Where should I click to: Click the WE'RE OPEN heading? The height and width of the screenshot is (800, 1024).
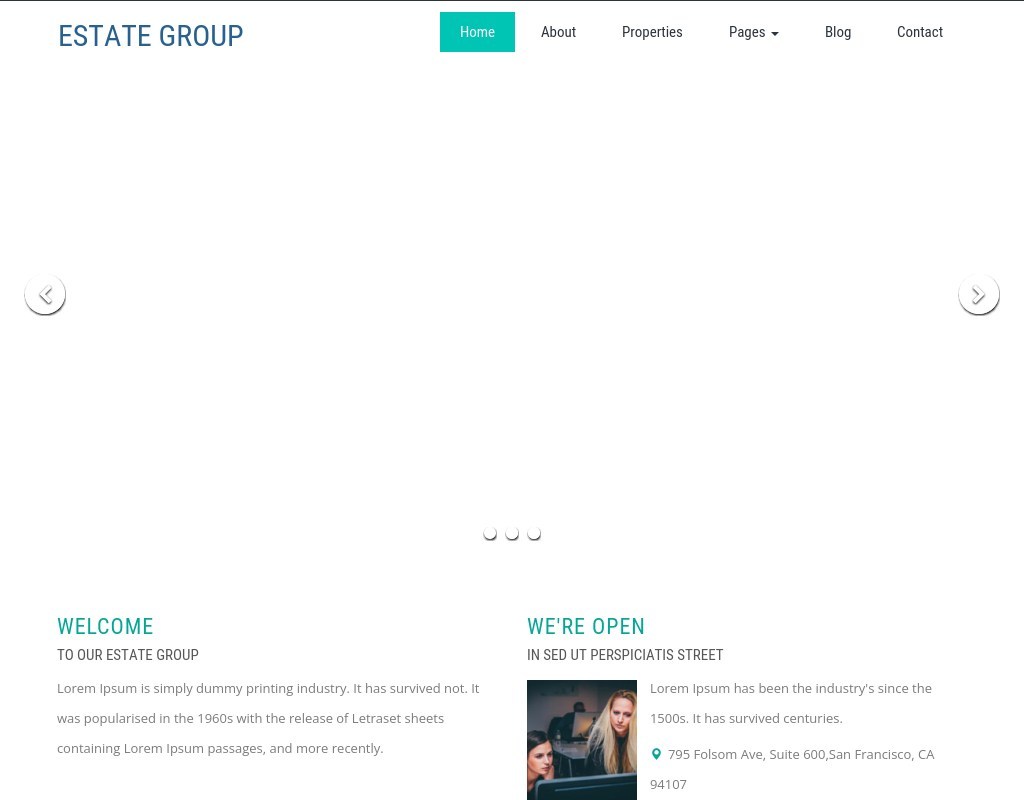[x=586, y=627]
